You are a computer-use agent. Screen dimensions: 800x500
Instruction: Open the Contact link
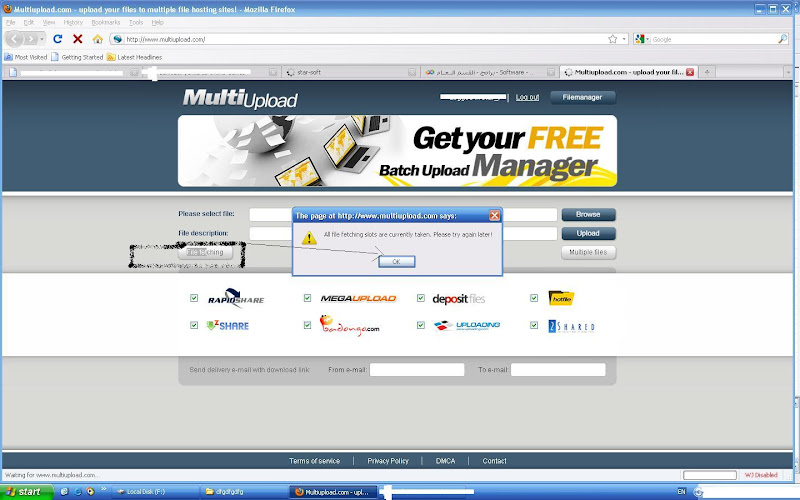[494, 461]
